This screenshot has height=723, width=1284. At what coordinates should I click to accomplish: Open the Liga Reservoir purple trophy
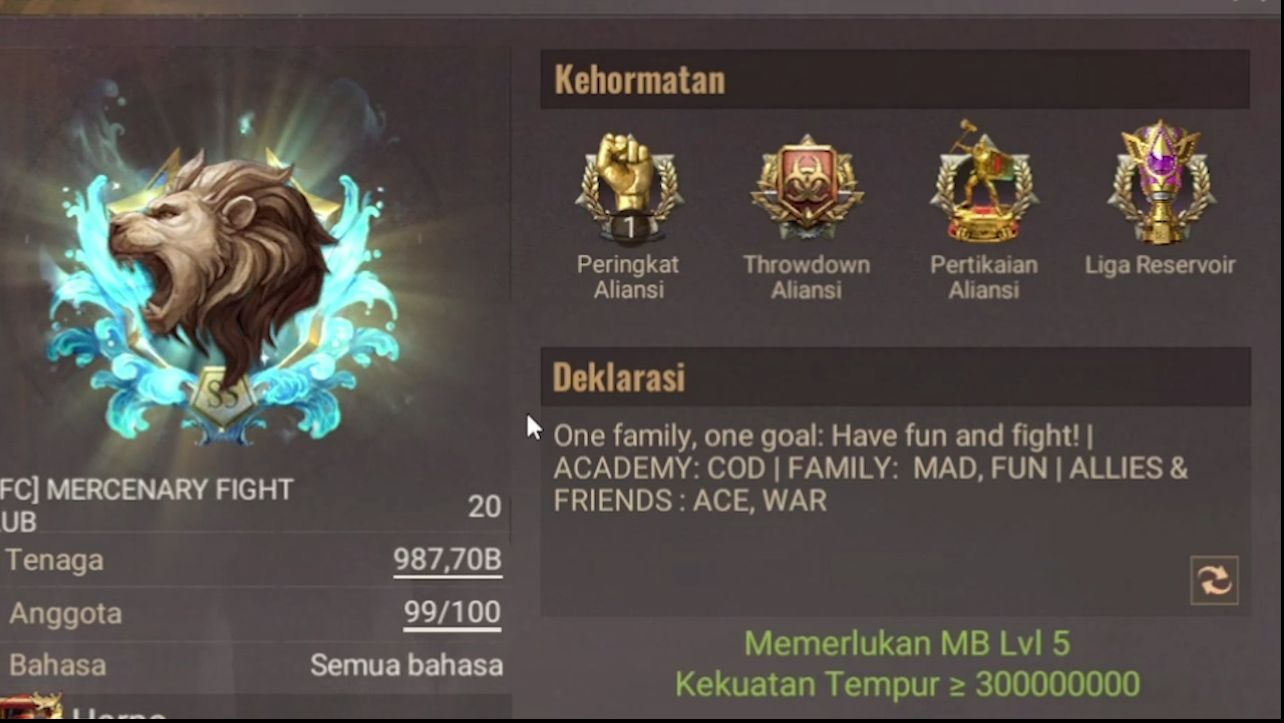click(1161, 182)
